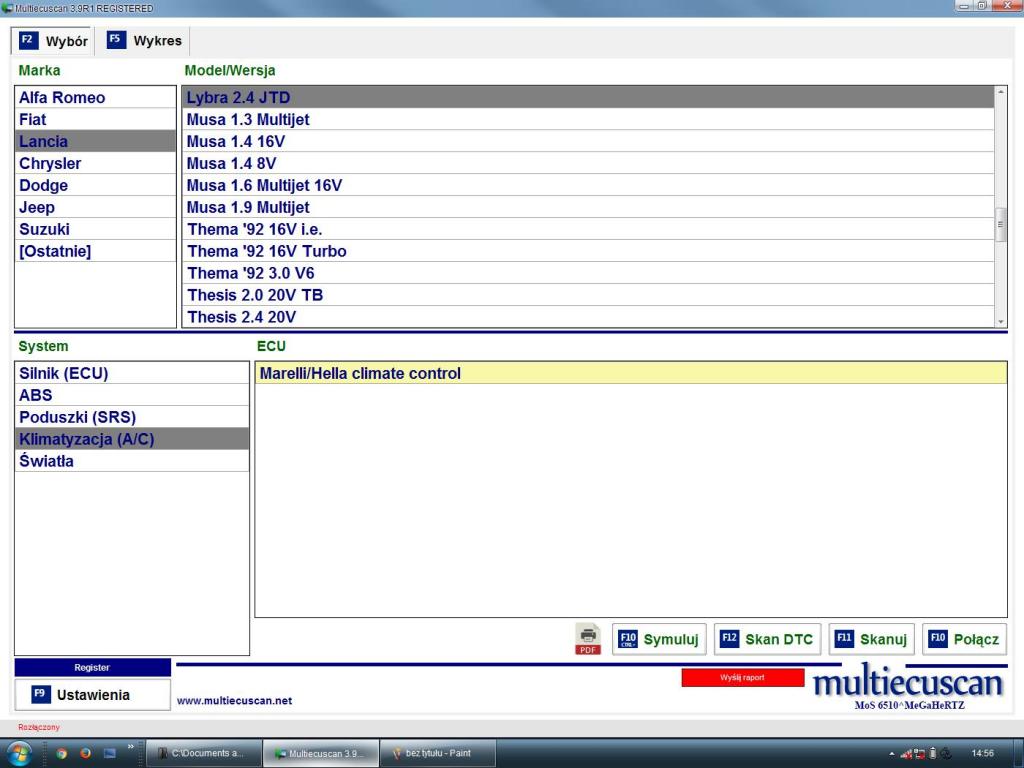Viewport: 1024px width, 768px height.
Task: Click the Windows Start orb
Action: point(18,754)
